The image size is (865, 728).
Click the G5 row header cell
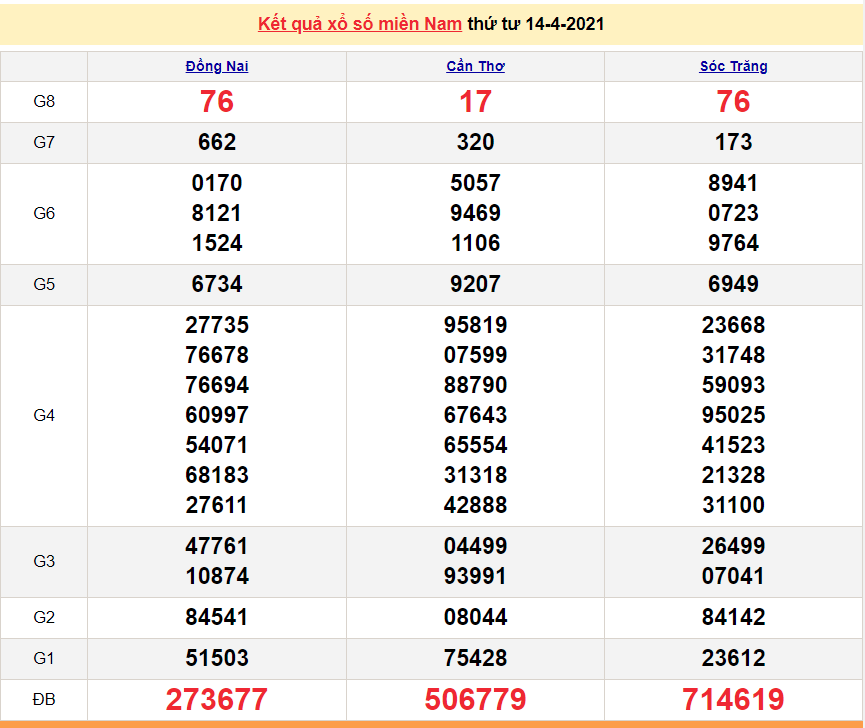(x=44, y=285)
